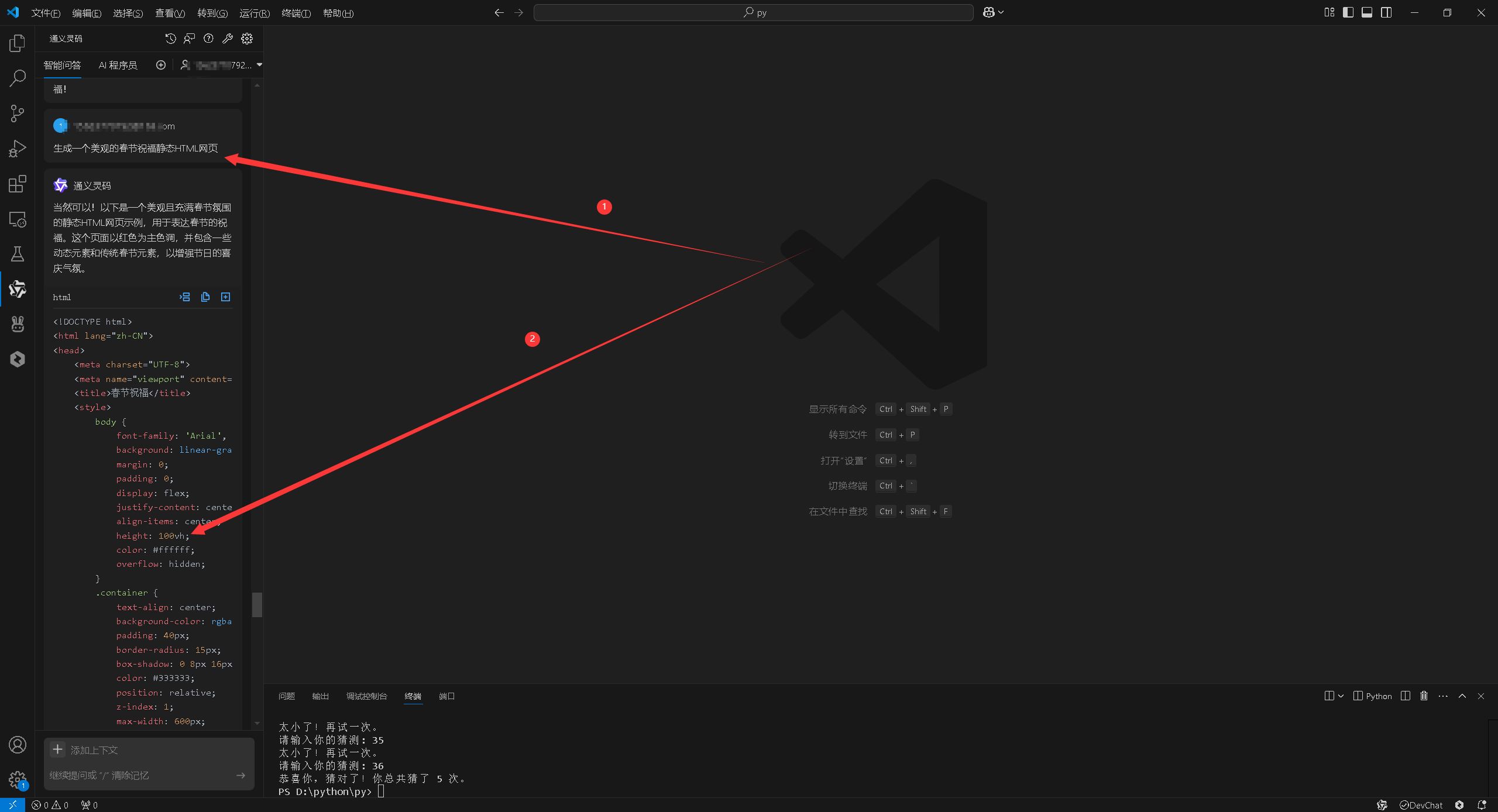
Task: Send message with arrow button
Action: click(240, 775)
